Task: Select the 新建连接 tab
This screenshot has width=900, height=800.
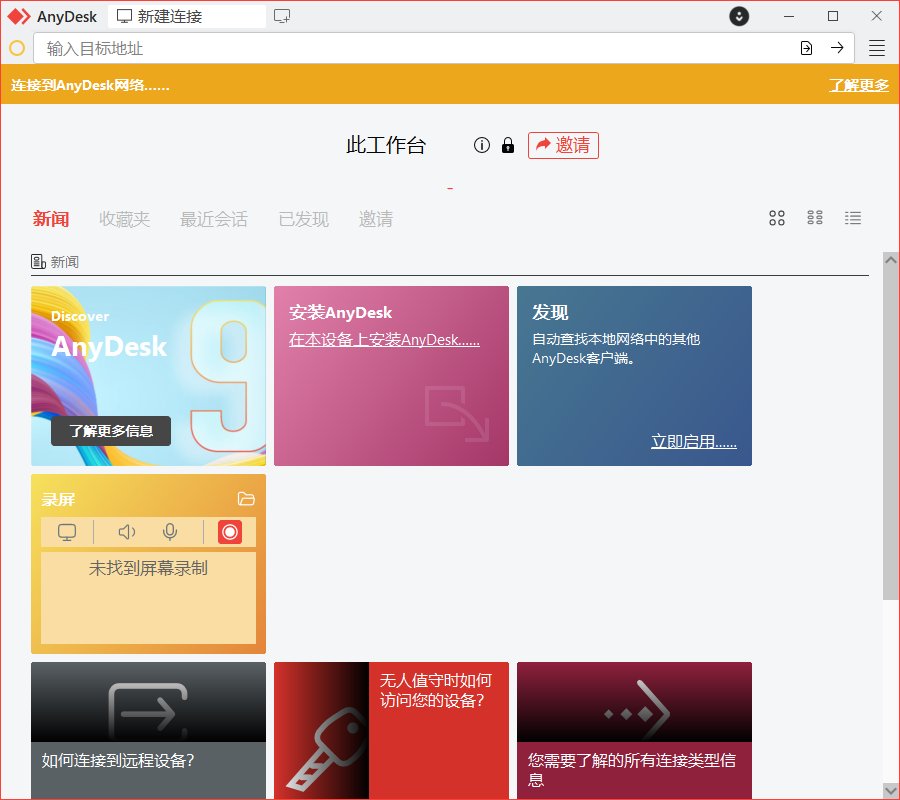Action: pos(187,16)
